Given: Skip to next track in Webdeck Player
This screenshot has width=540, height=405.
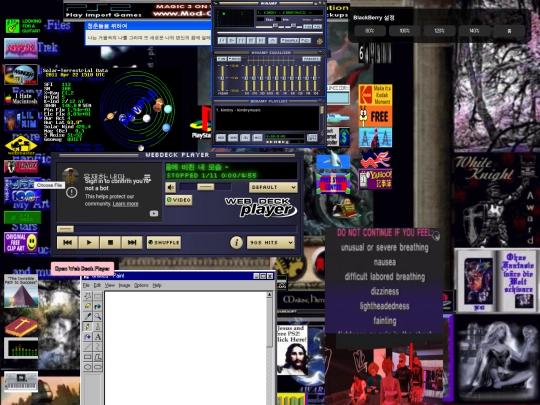Looking at the screenshot, I should 132,242.
